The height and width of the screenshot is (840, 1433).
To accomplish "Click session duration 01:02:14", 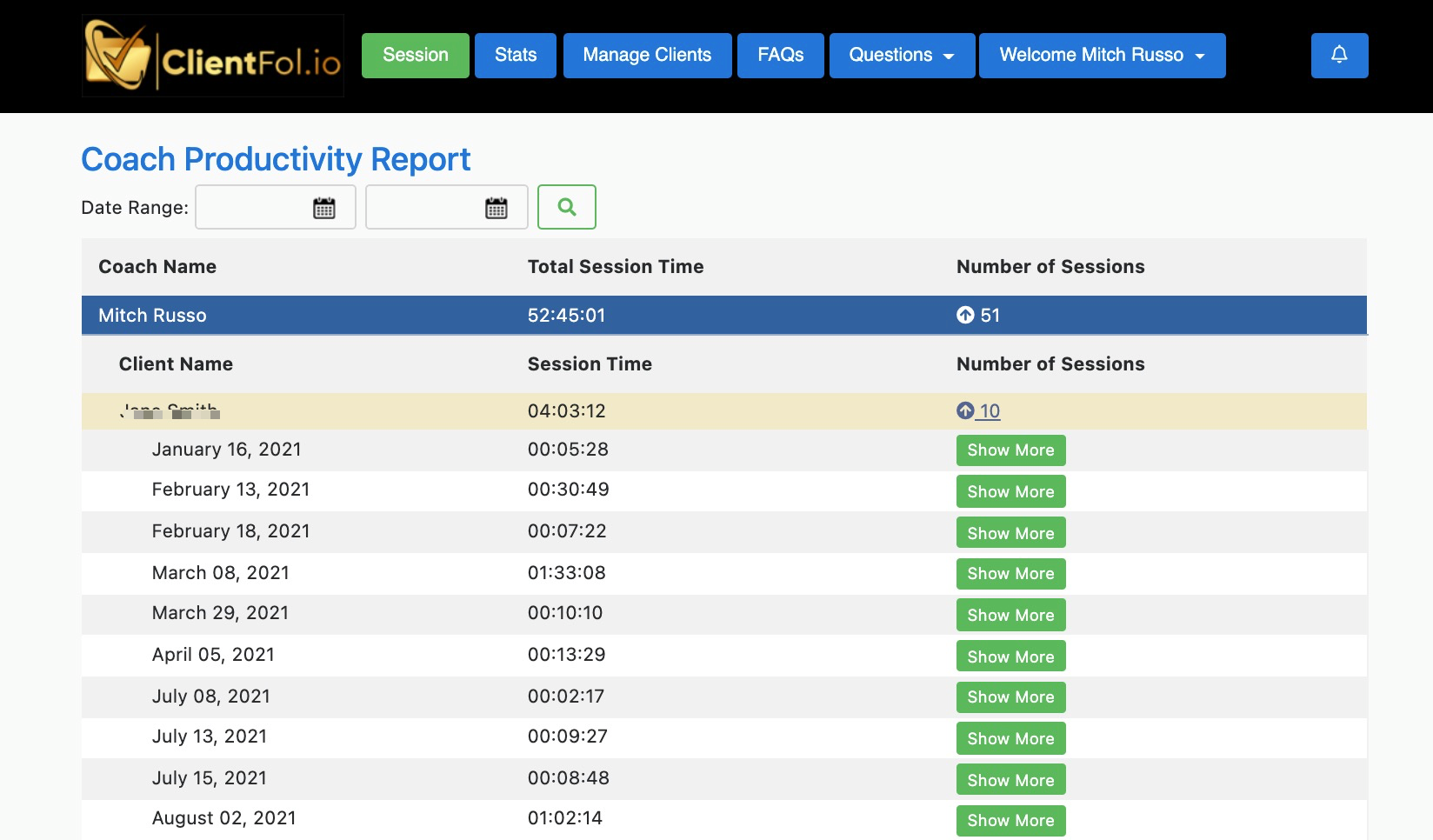I will tap(565, 818).
